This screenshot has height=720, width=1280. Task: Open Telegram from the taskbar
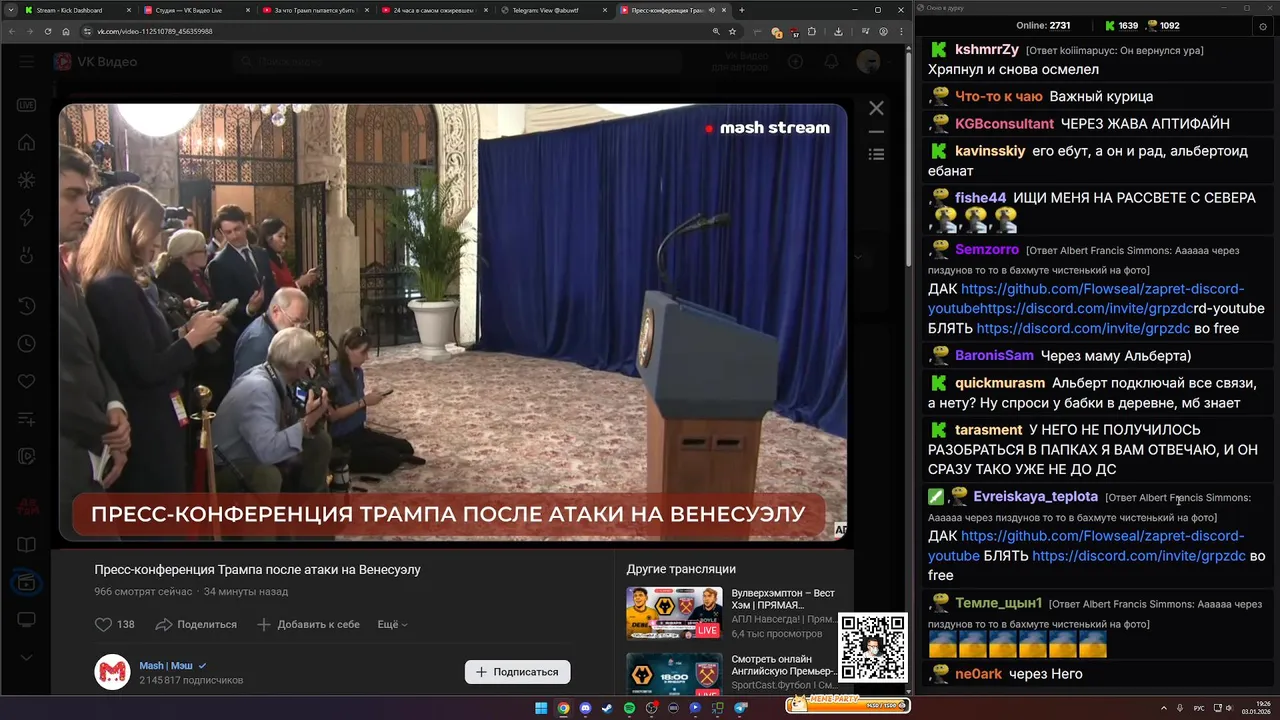pos(741,708)
